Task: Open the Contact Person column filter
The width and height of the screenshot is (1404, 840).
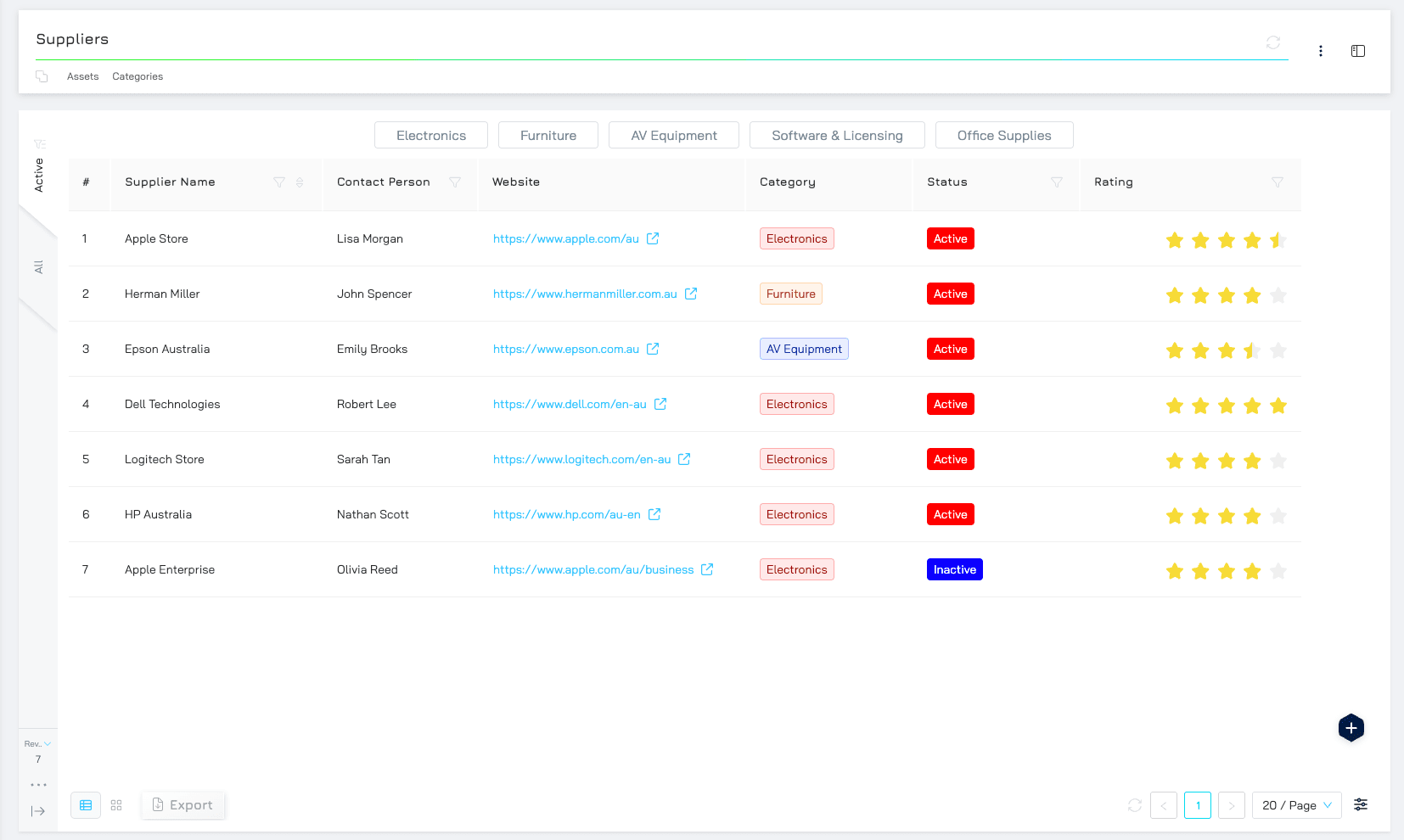Action: (455, 182)
